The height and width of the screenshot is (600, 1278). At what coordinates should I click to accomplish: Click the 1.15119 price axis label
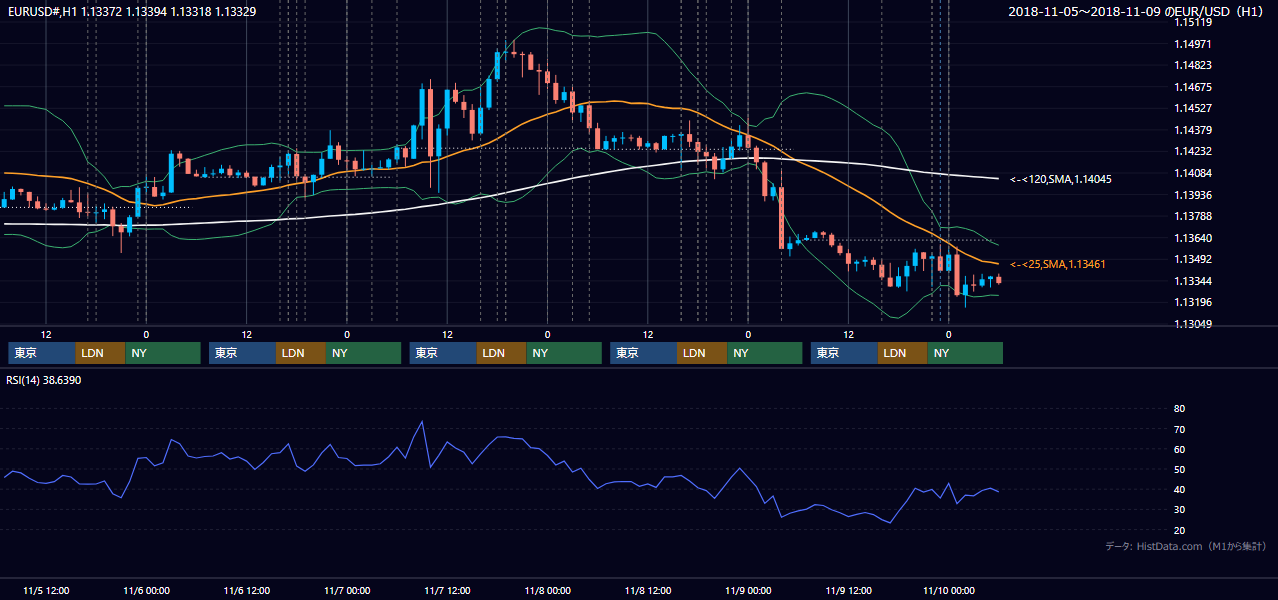1193,22
